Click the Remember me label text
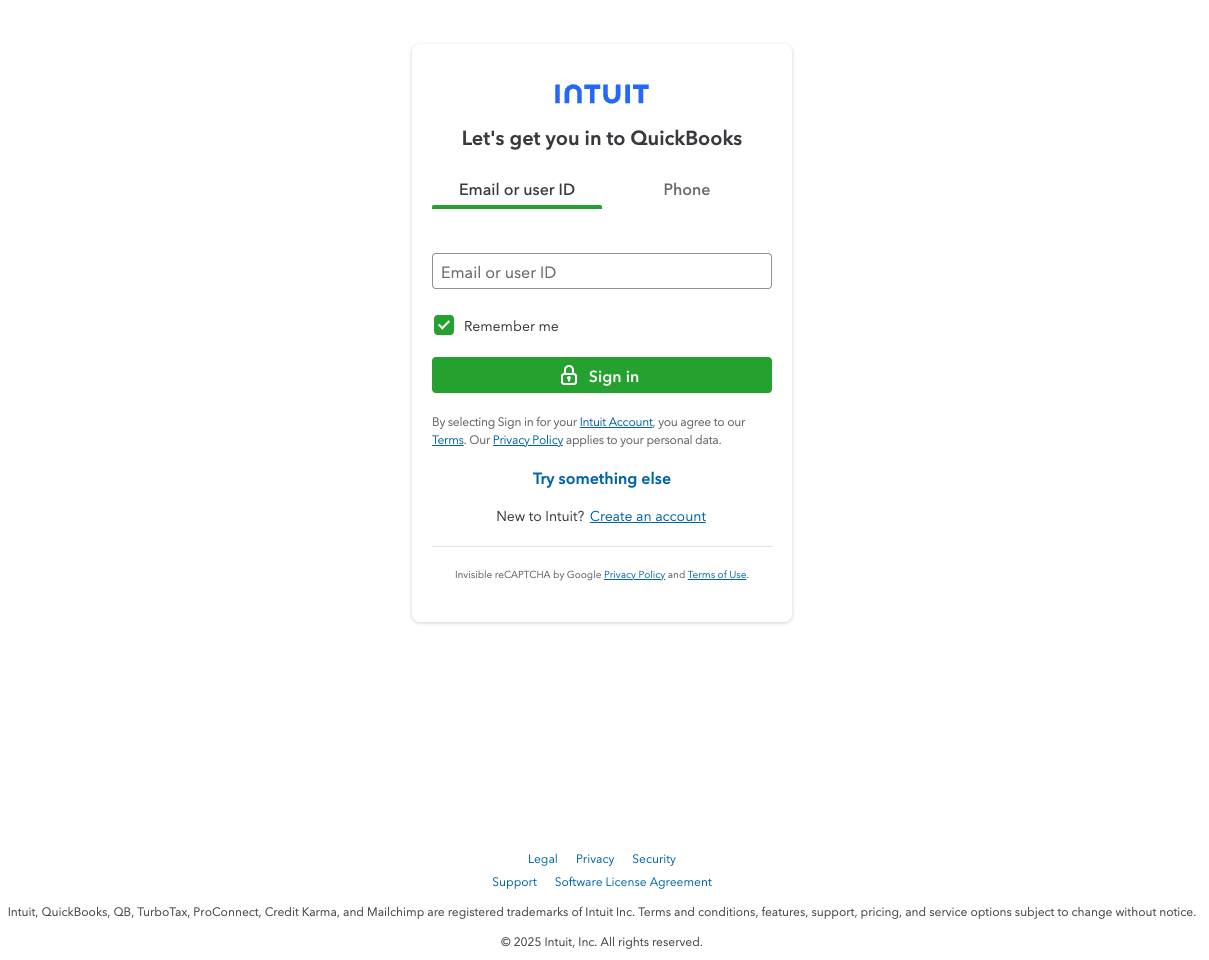The width and height of the screenshot is (1209, 960). (x=511, y=326)
